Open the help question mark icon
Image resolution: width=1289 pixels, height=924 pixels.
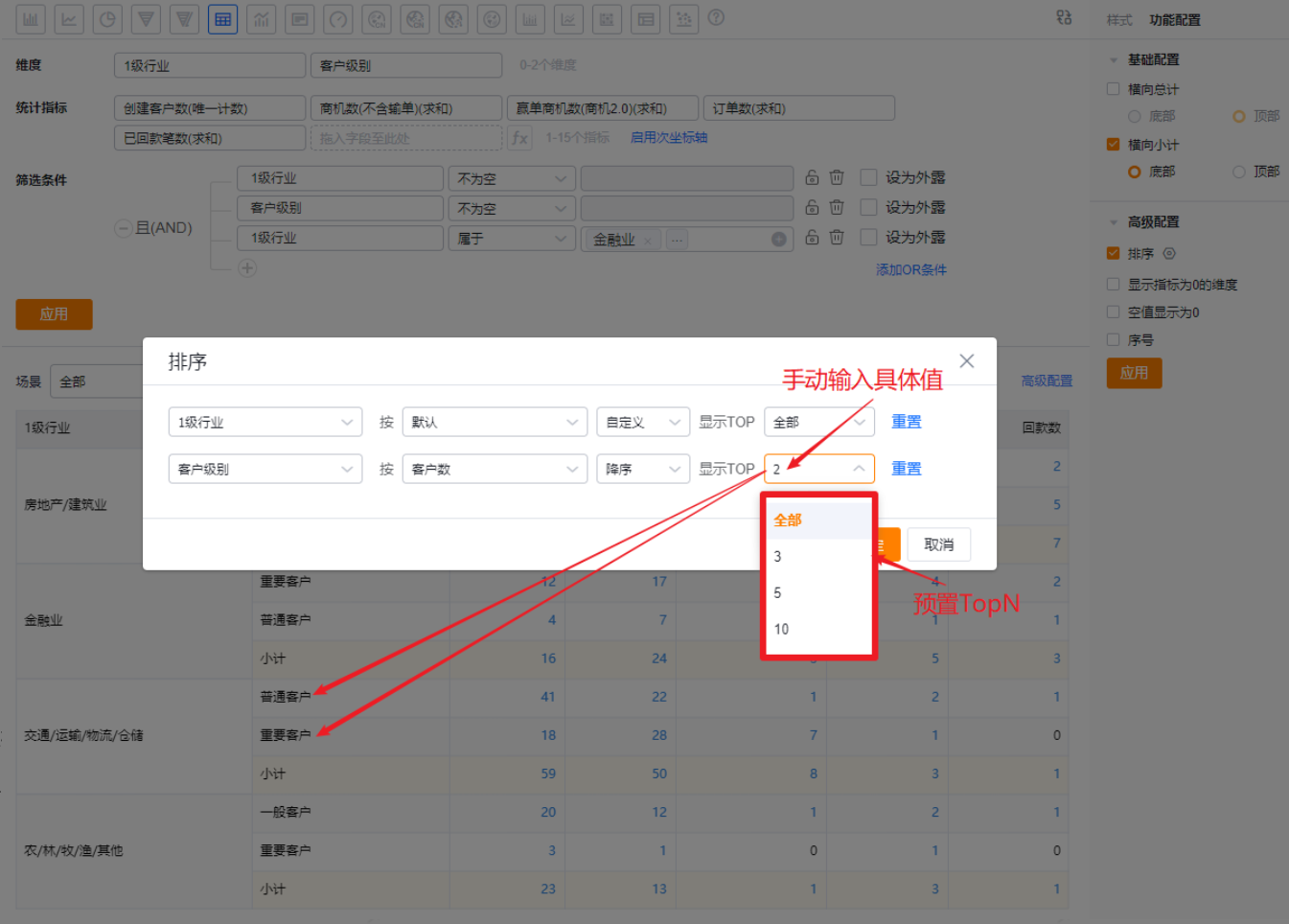pos(716,17)
